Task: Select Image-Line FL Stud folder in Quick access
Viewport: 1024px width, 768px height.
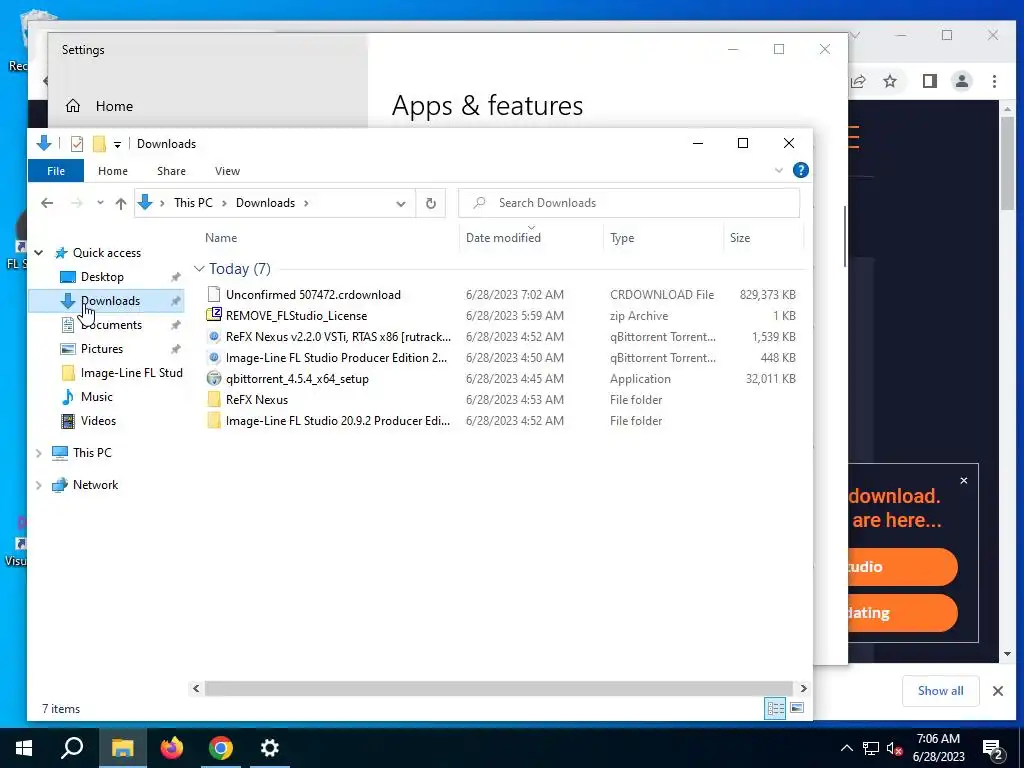Action: (131, 373)
